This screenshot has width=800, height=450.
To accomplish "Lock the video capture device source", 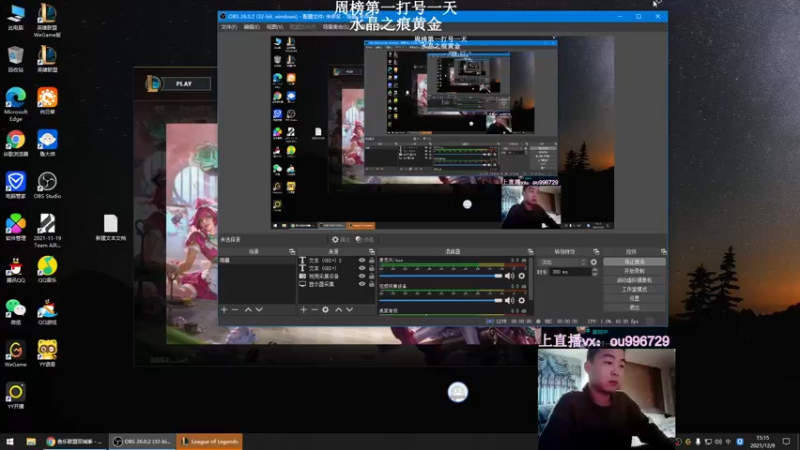I will click(371, 276).
